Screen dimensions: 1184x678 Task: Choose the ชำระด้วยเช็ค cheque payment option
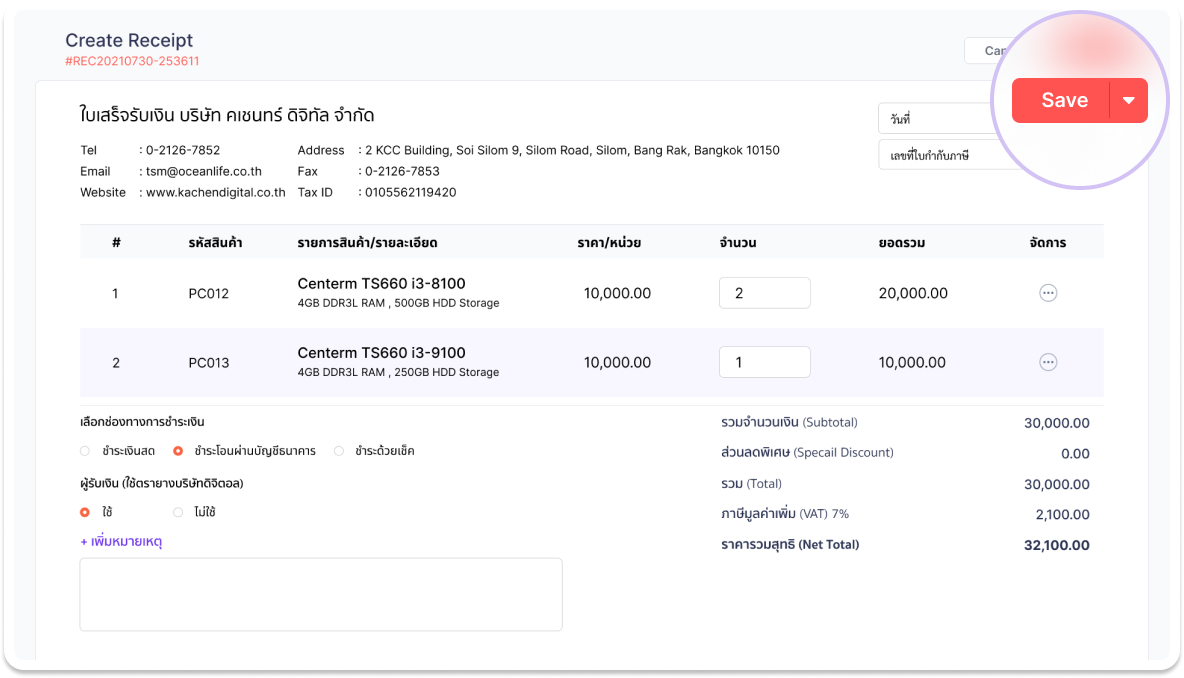click(x=339, y=451)
